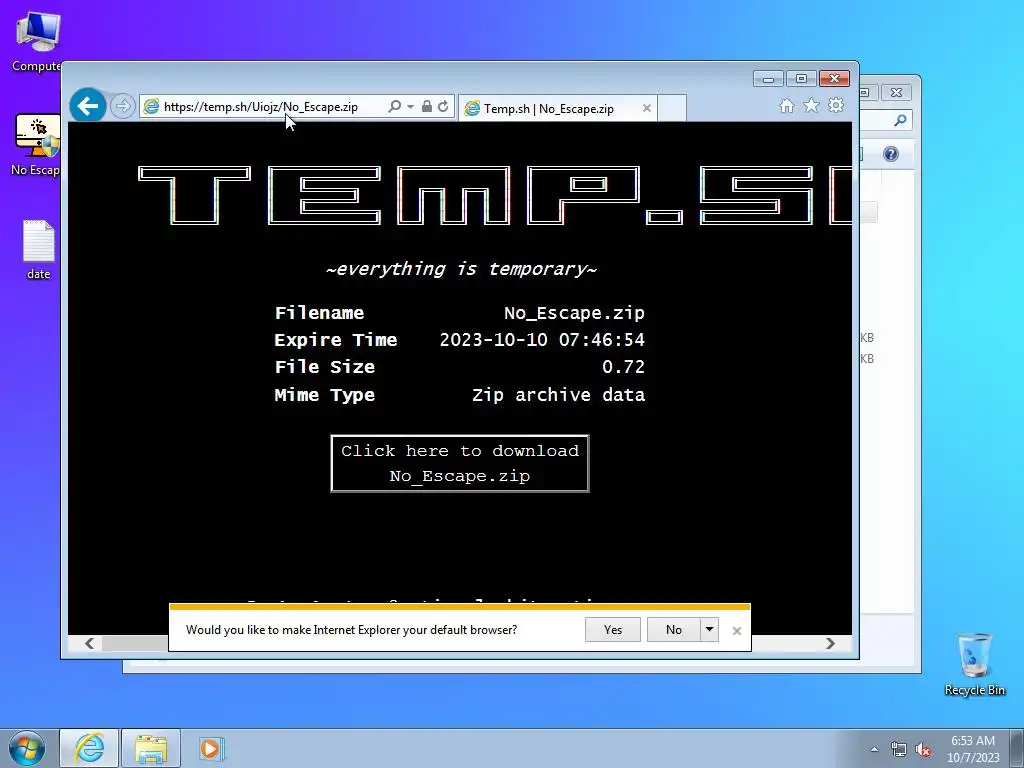This screenshot has height=768, width=1024.
Task: Click the No_Escape.zip filename value
Action: click(574, 313)
